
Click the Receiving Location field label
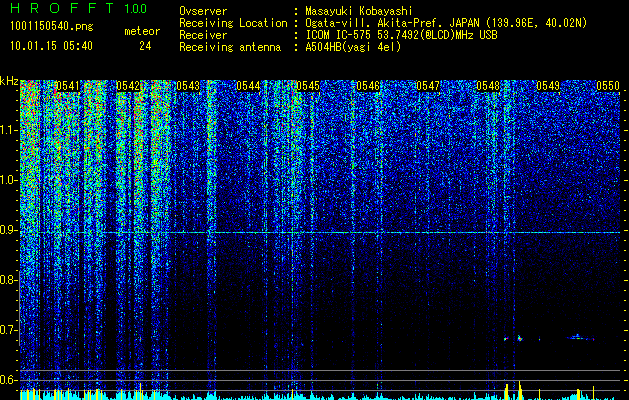click(x=233, y=23)
